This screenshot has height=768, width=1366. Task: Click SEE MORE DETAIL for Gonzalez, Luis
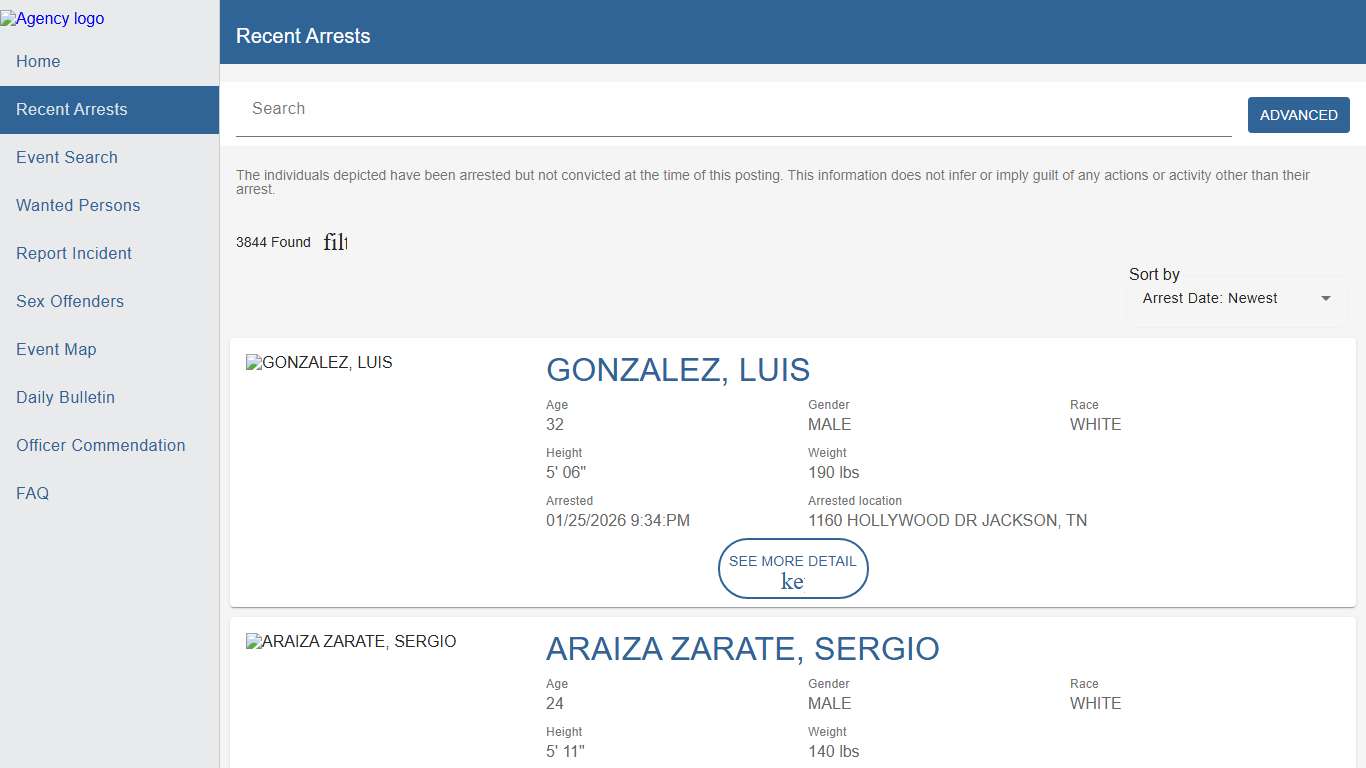tap(792, 568)
